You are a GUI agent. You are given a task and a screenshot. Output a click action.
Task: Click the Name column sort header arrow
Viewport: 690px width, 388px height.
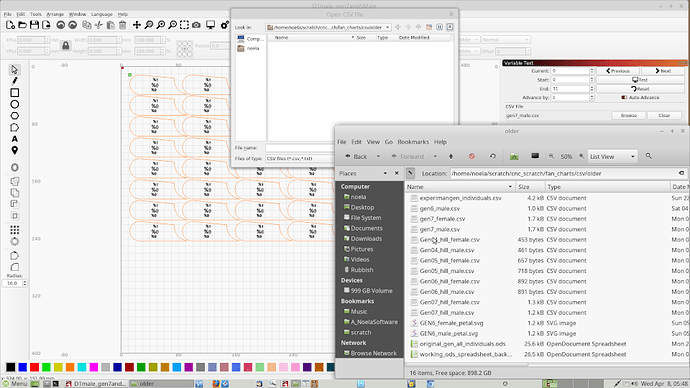(x=510, y=187)
